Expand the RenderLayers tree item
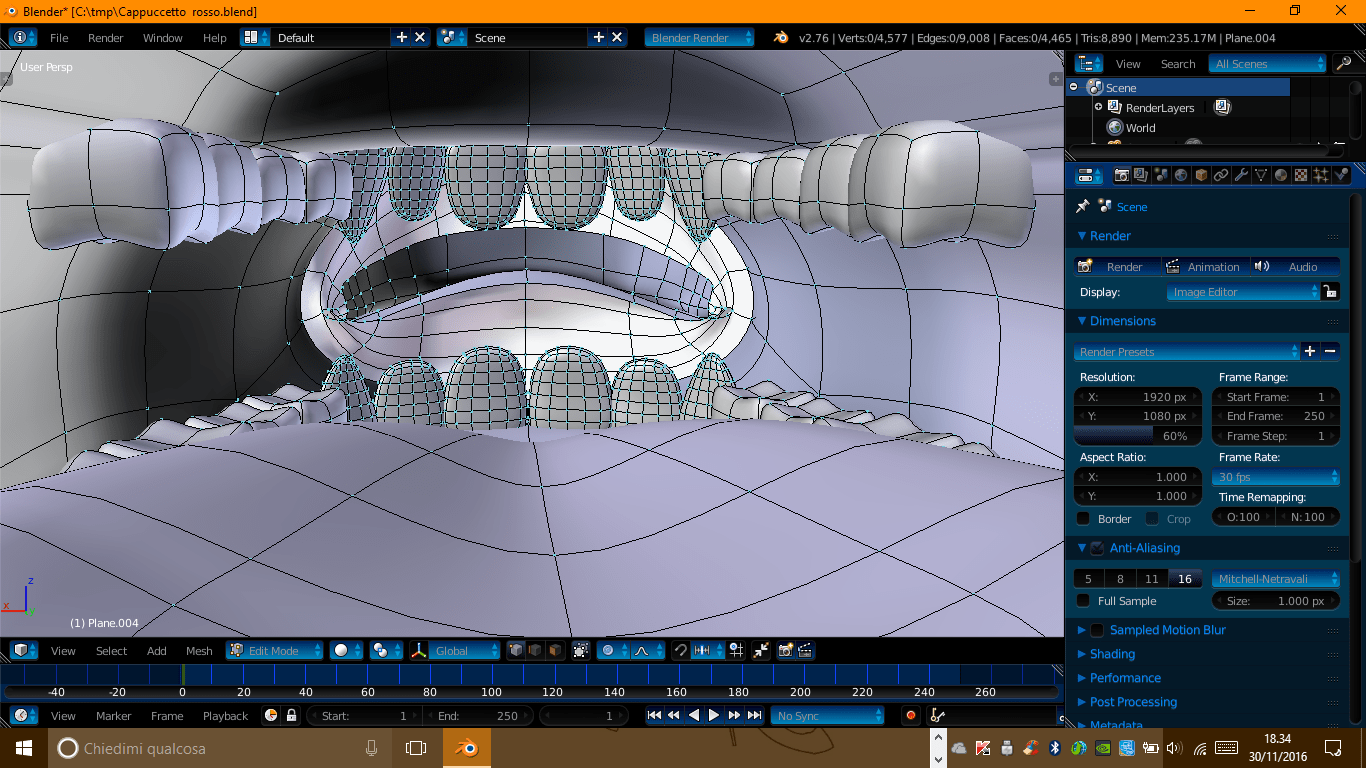Screen dimensions: 1366x768 [x=1098, y=107]
